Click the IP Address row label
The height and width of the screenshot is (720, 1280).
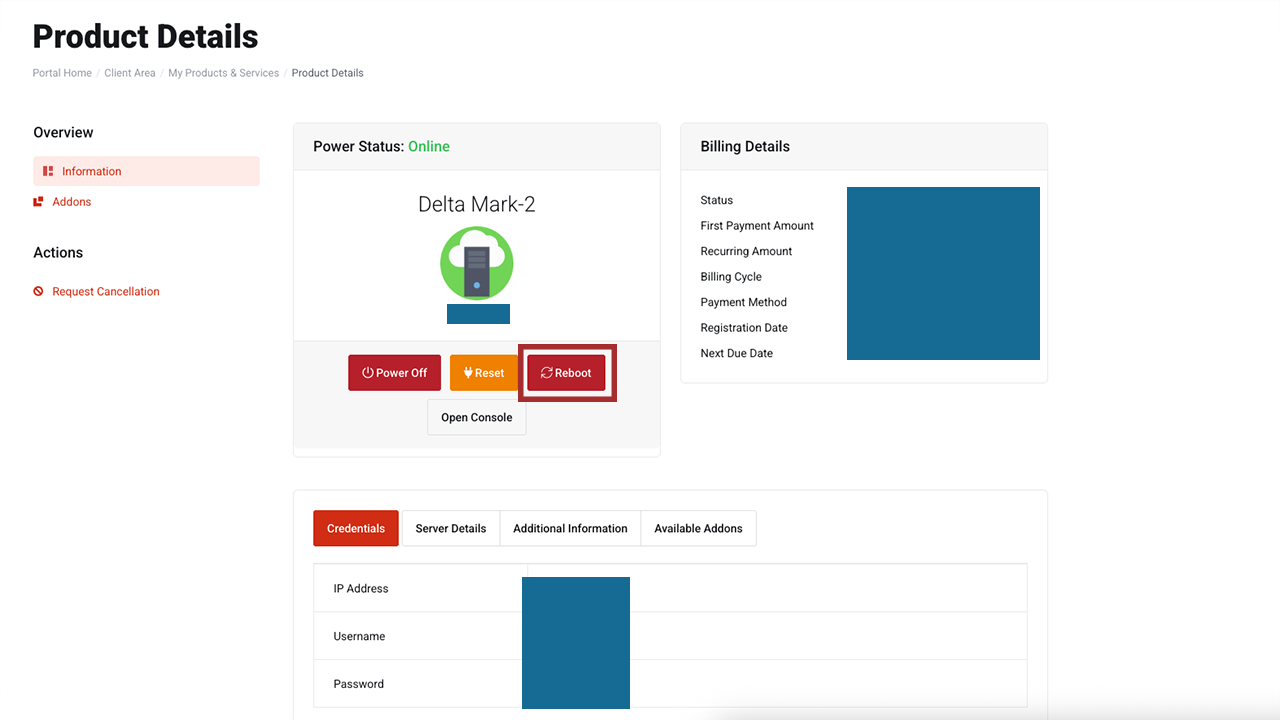361,589
